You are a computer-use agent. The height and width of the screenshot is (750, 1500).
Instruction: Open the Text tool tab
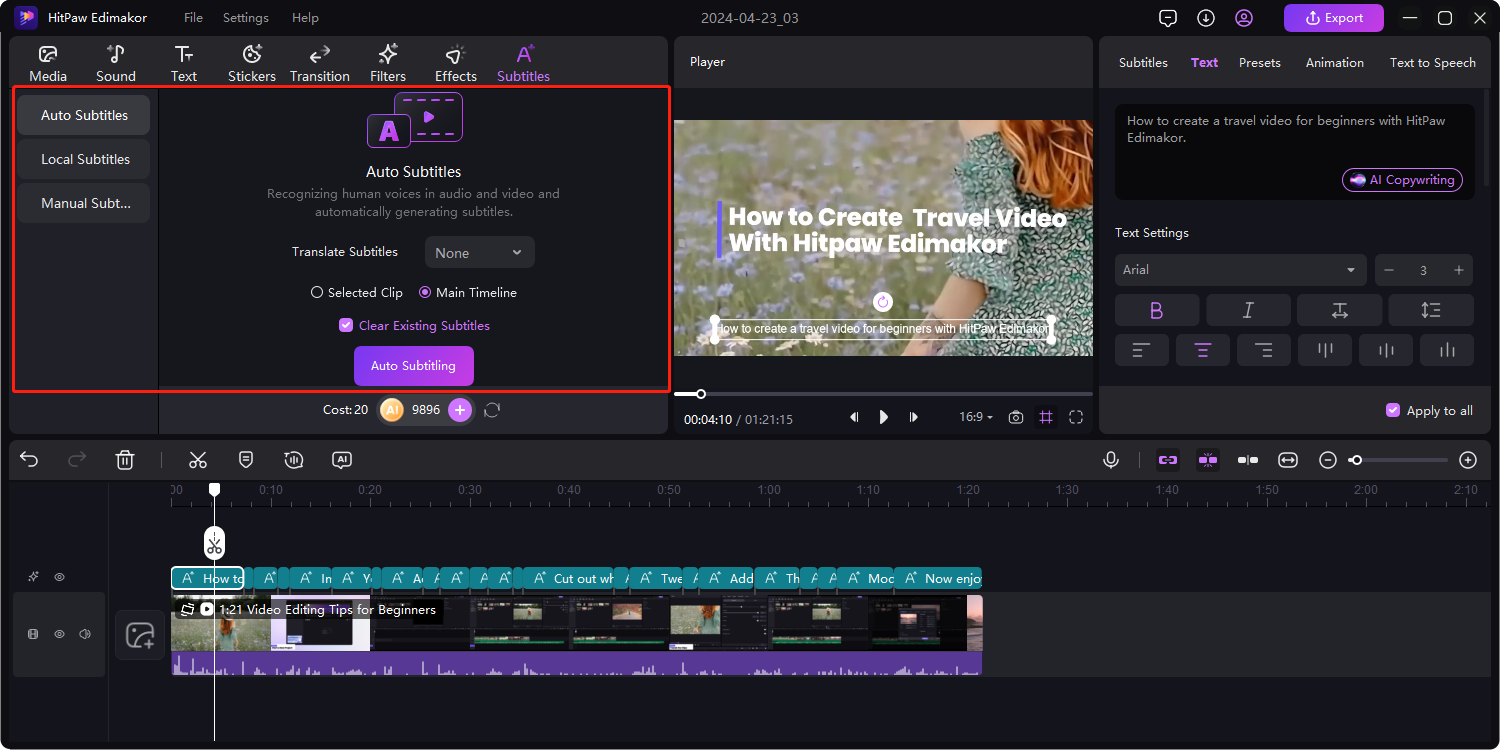tap(184, 63)
